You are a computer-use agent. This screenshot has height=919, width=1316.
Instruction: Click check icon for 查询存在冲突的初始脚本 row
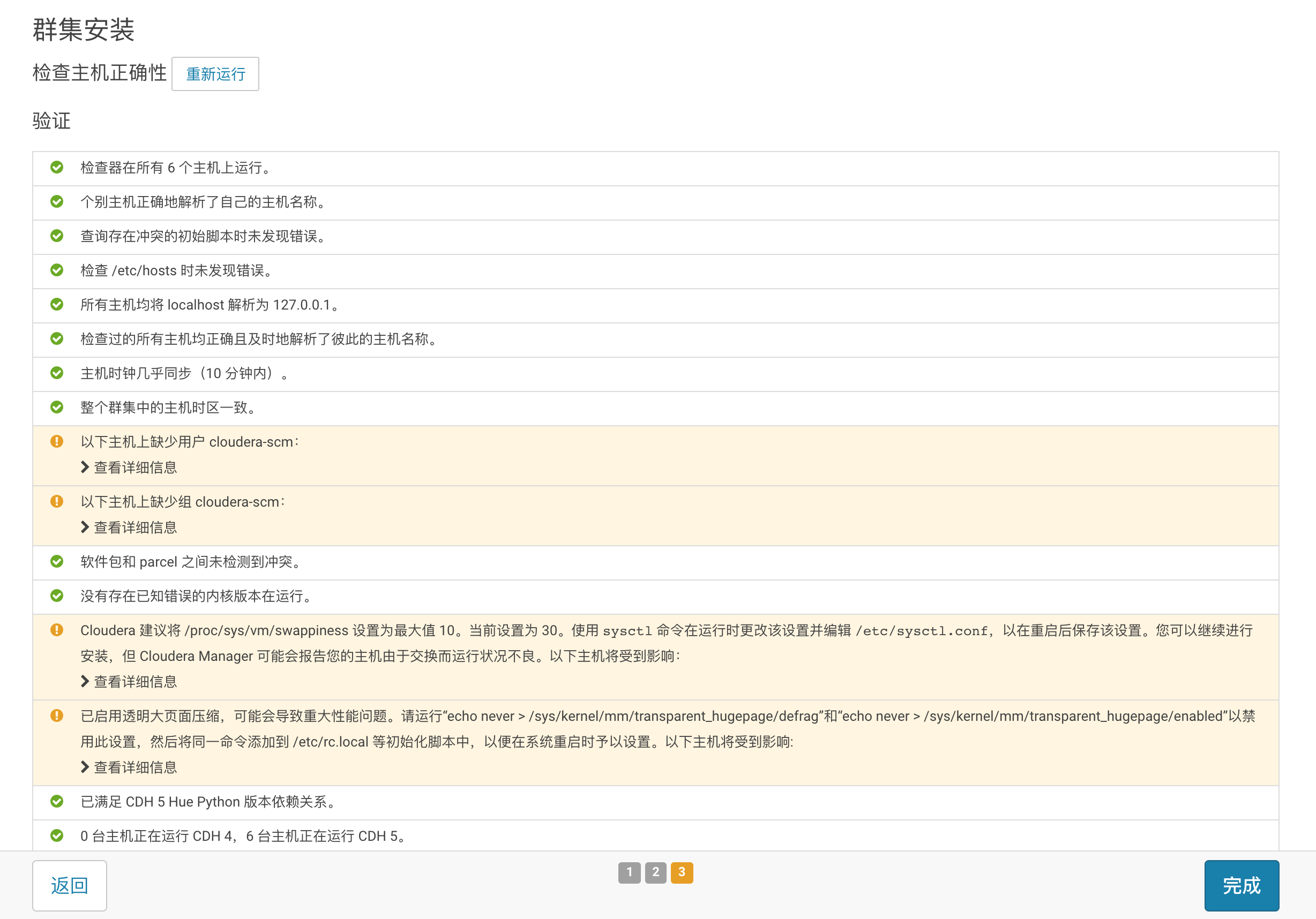pos(57,236)
